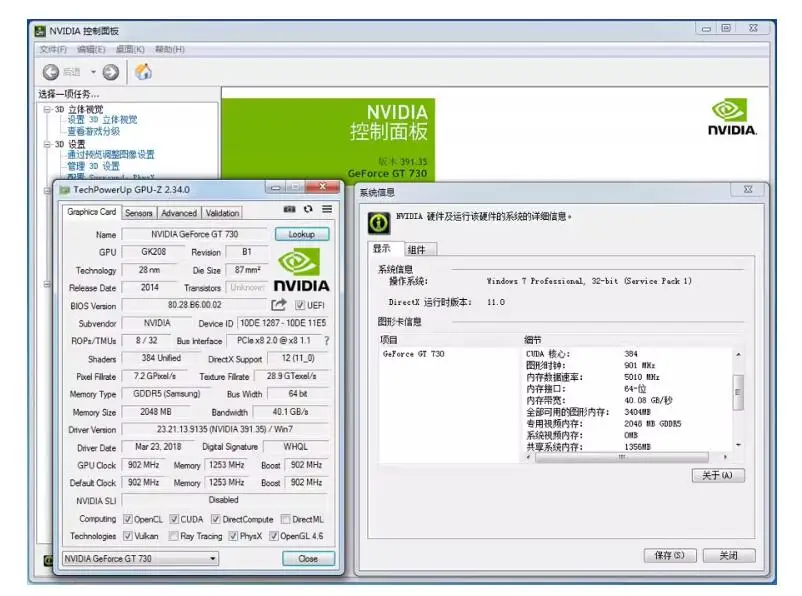Toggle the UEFI checkbox
802x596 pixels.
[x=300, y=306]
